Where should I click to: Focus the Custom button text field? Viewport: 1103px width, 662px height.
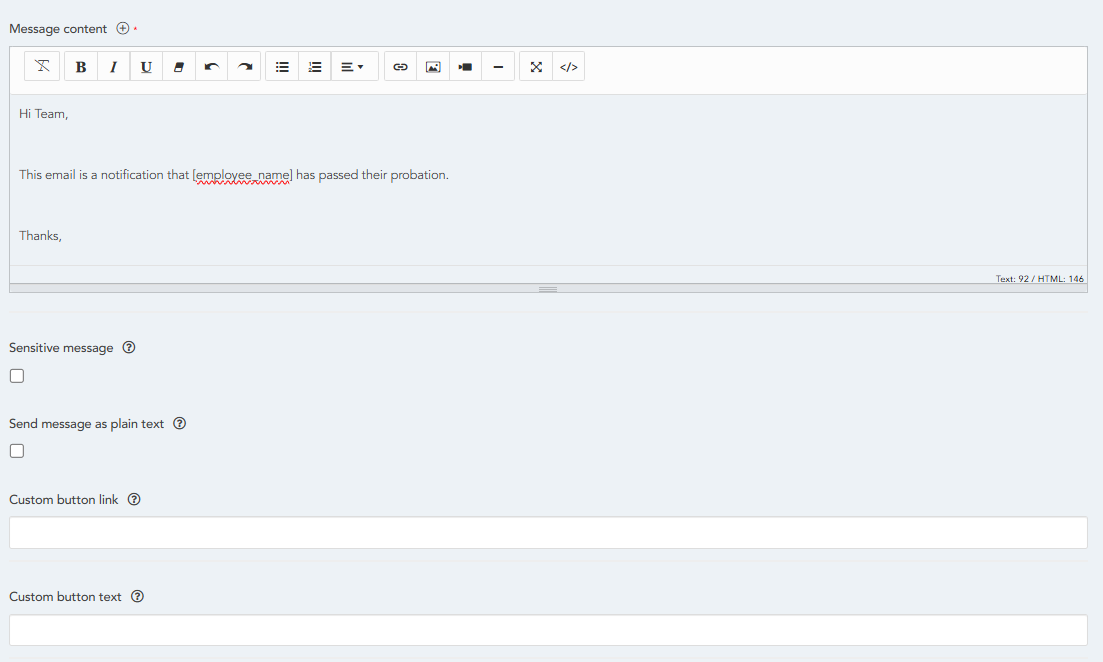tap(548, 630)
